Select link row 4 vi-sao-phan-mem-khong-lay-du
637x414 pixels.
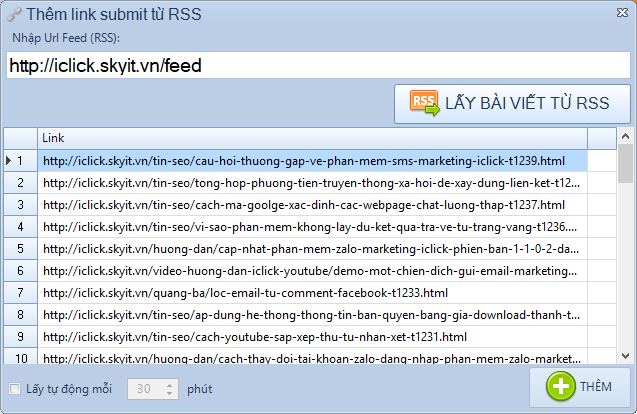tap(312, 227)
